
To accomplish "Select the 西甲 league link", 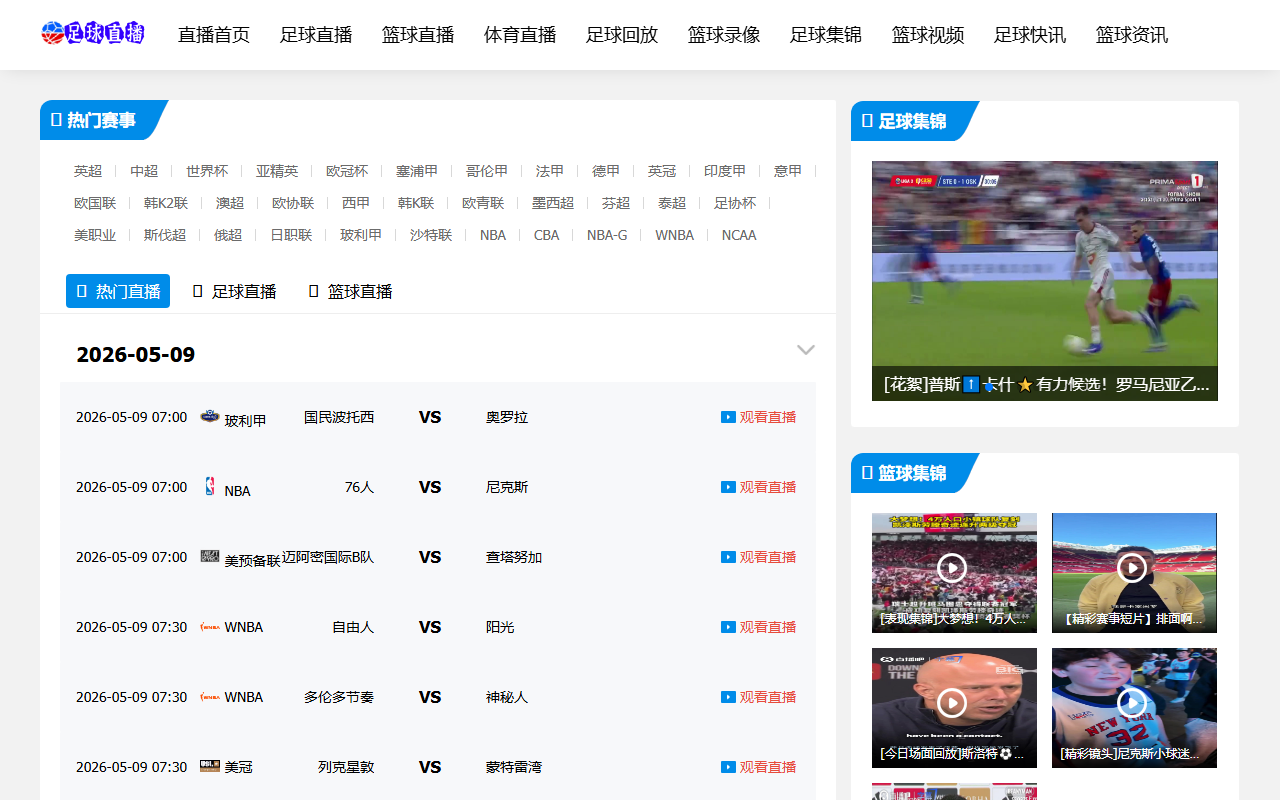I will (x=356, y=203).
